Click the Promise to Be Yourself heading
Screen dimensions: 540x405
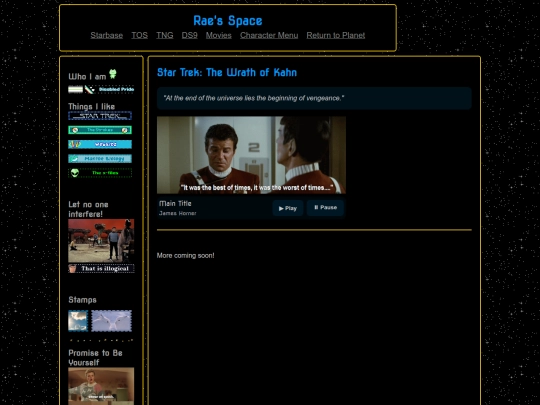click(x=95, y=357)
